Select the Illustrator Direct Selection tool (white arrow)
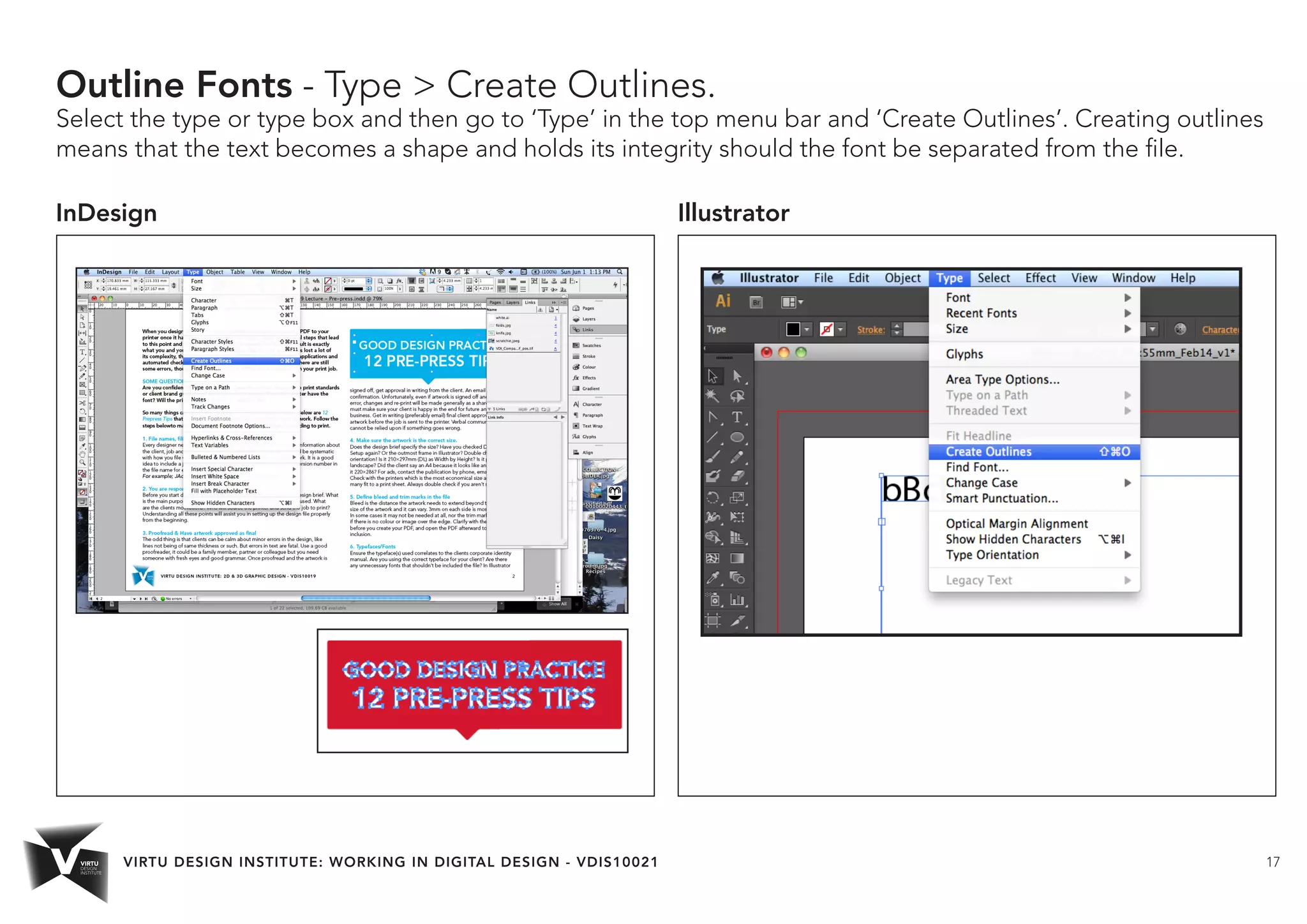The width and height of the screenshot is (1307, 924). (737, 376)
